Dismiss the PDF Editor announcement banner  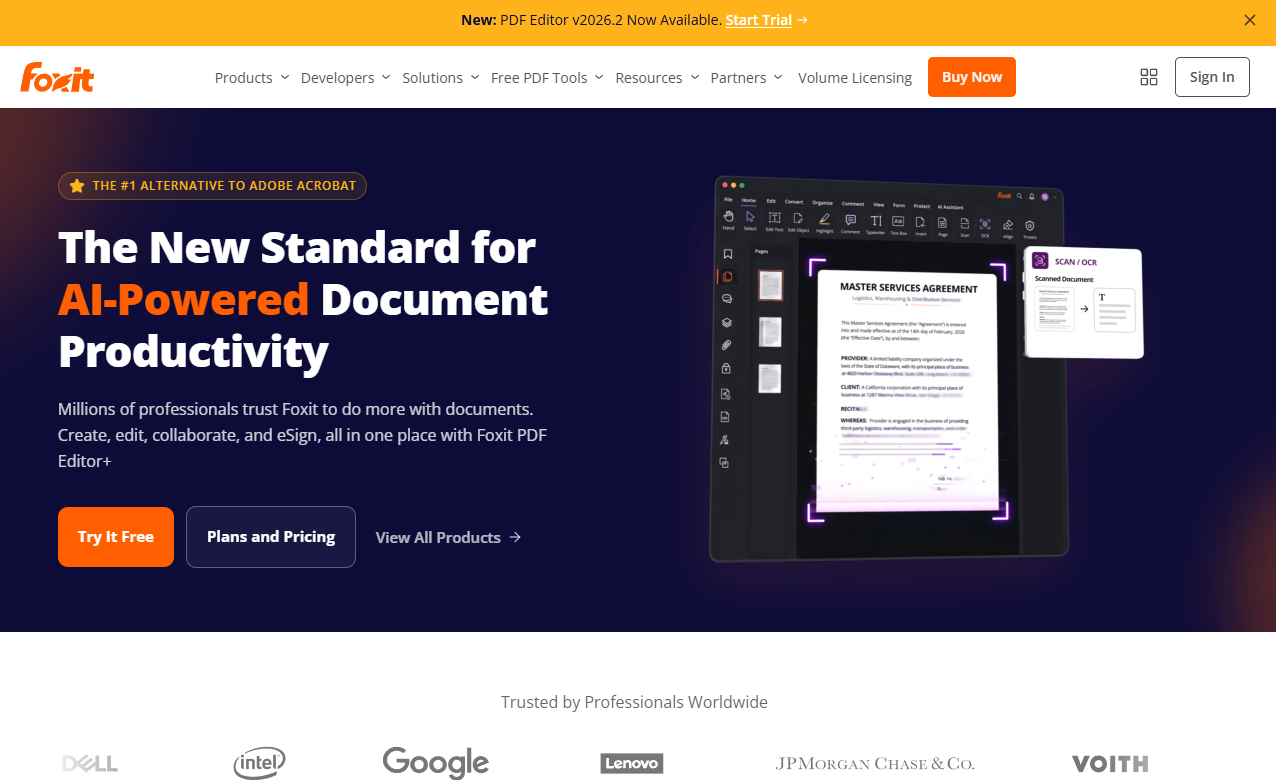tap(1249, 20)
